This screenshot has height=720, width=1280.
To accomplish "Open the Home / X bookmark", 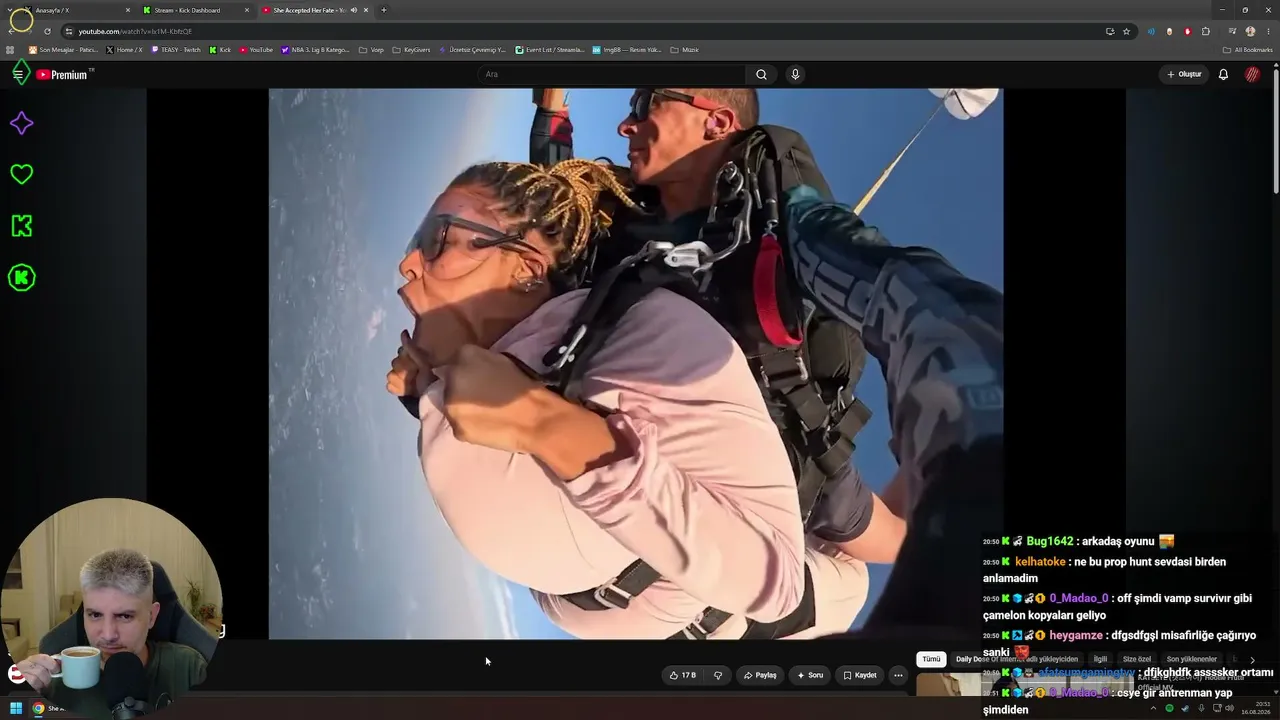I will [124, 50].
